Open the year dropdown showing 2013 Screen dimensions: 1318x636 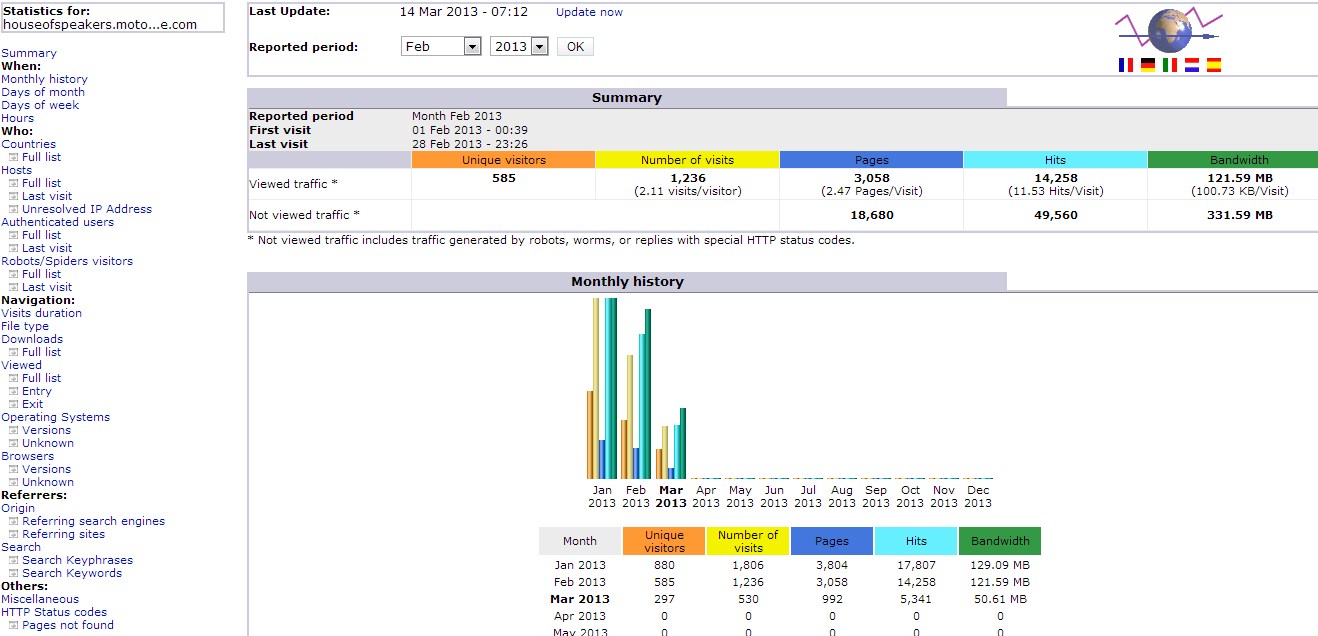519,47
